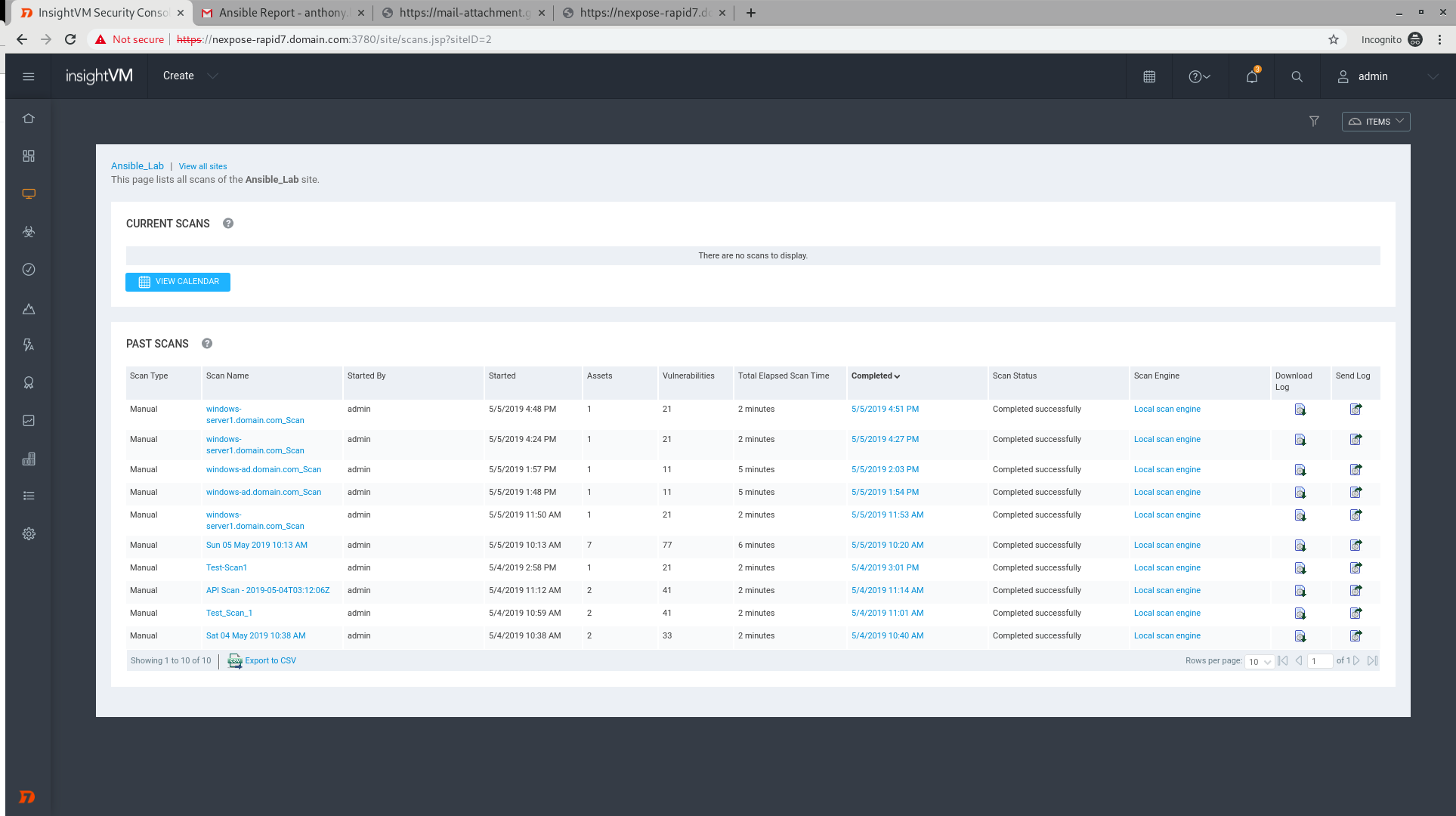Sort by Completed column header

876,376
